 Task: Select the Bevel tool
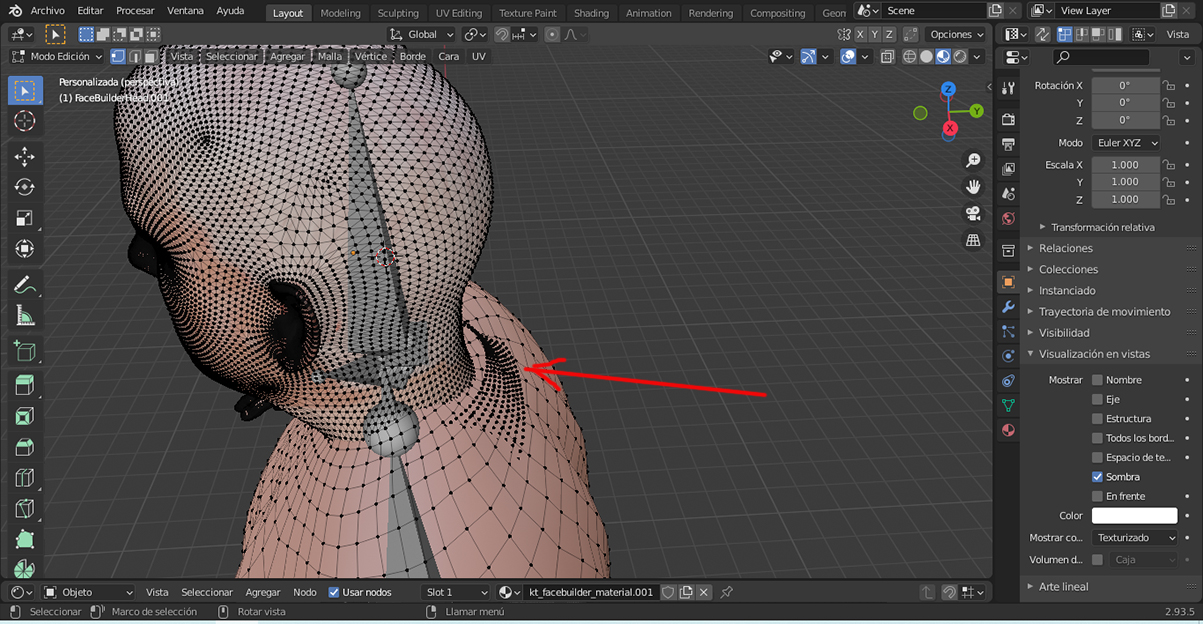pyautogui.click(x=25, y=448)
